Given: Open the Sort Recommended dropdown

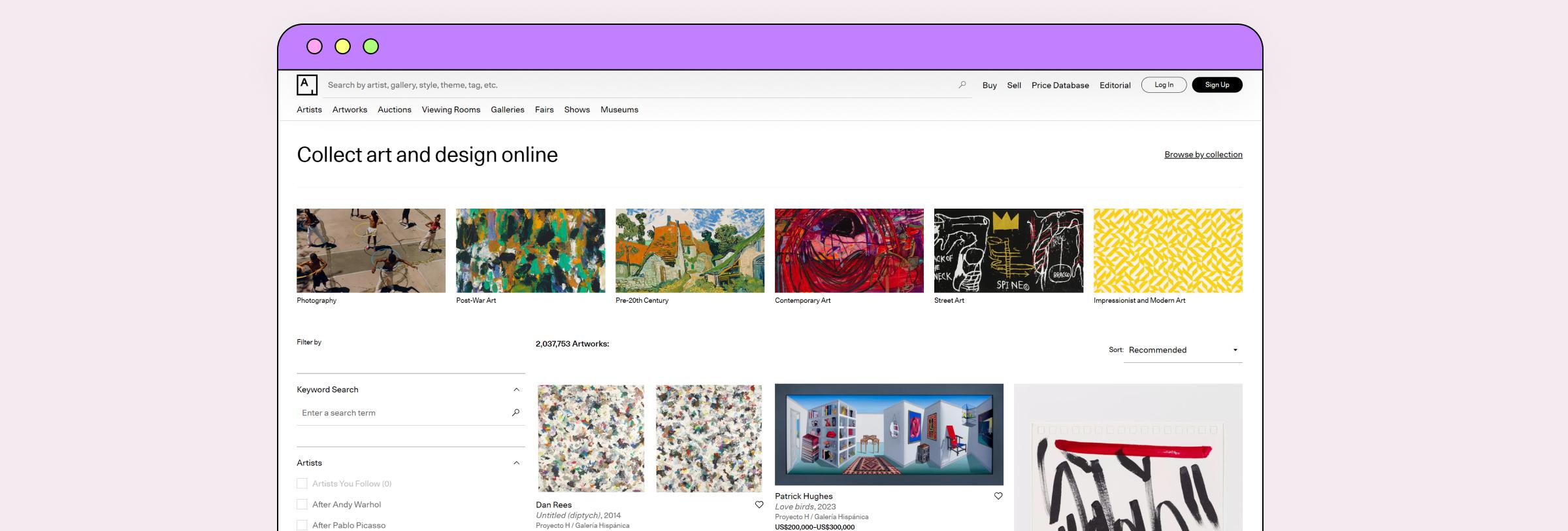Looking at the screenshot, I should pos(1183,350).
